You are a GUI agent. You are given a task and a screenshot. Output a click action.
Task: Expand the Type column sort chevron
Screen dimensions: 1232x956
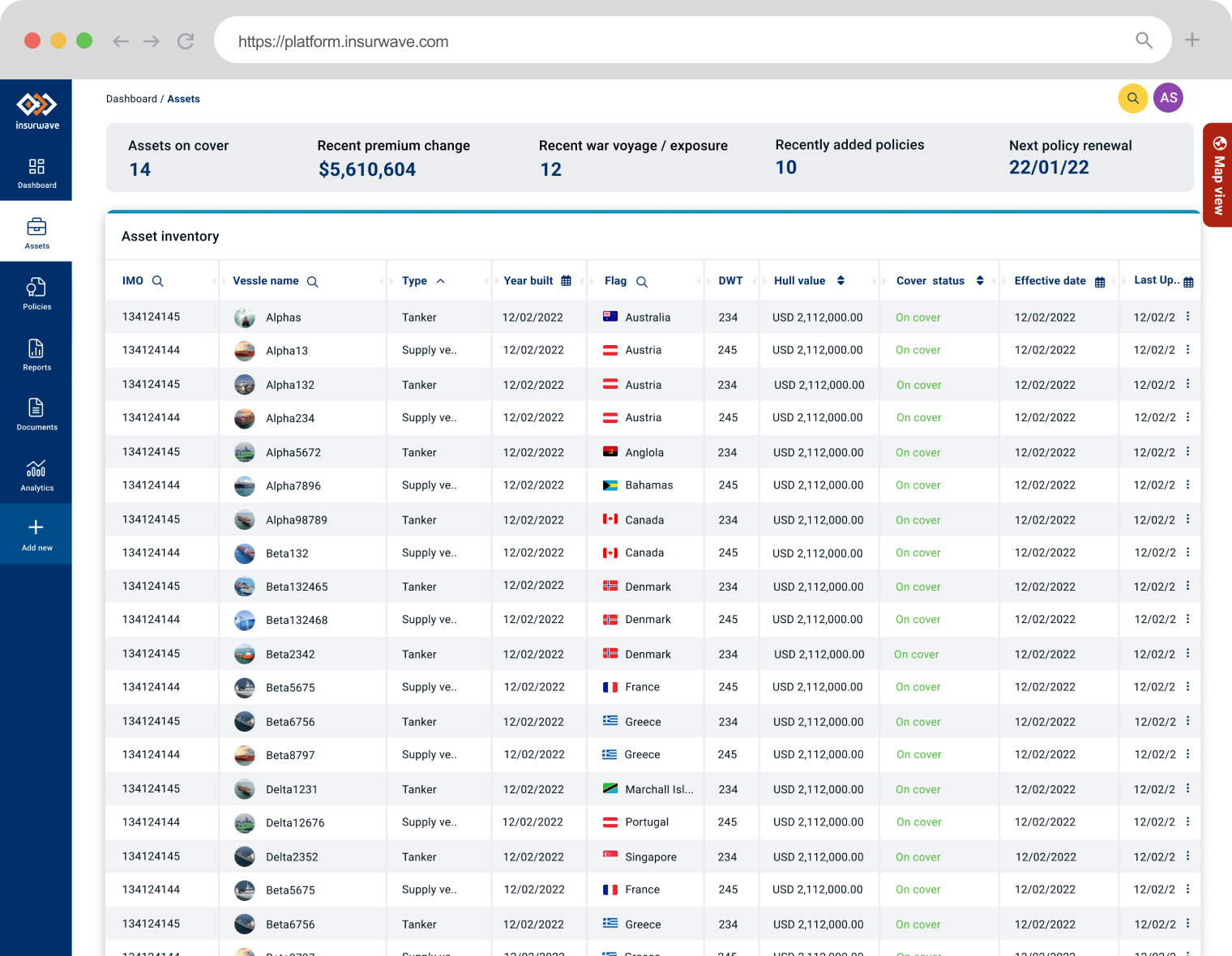click(440, 281)
